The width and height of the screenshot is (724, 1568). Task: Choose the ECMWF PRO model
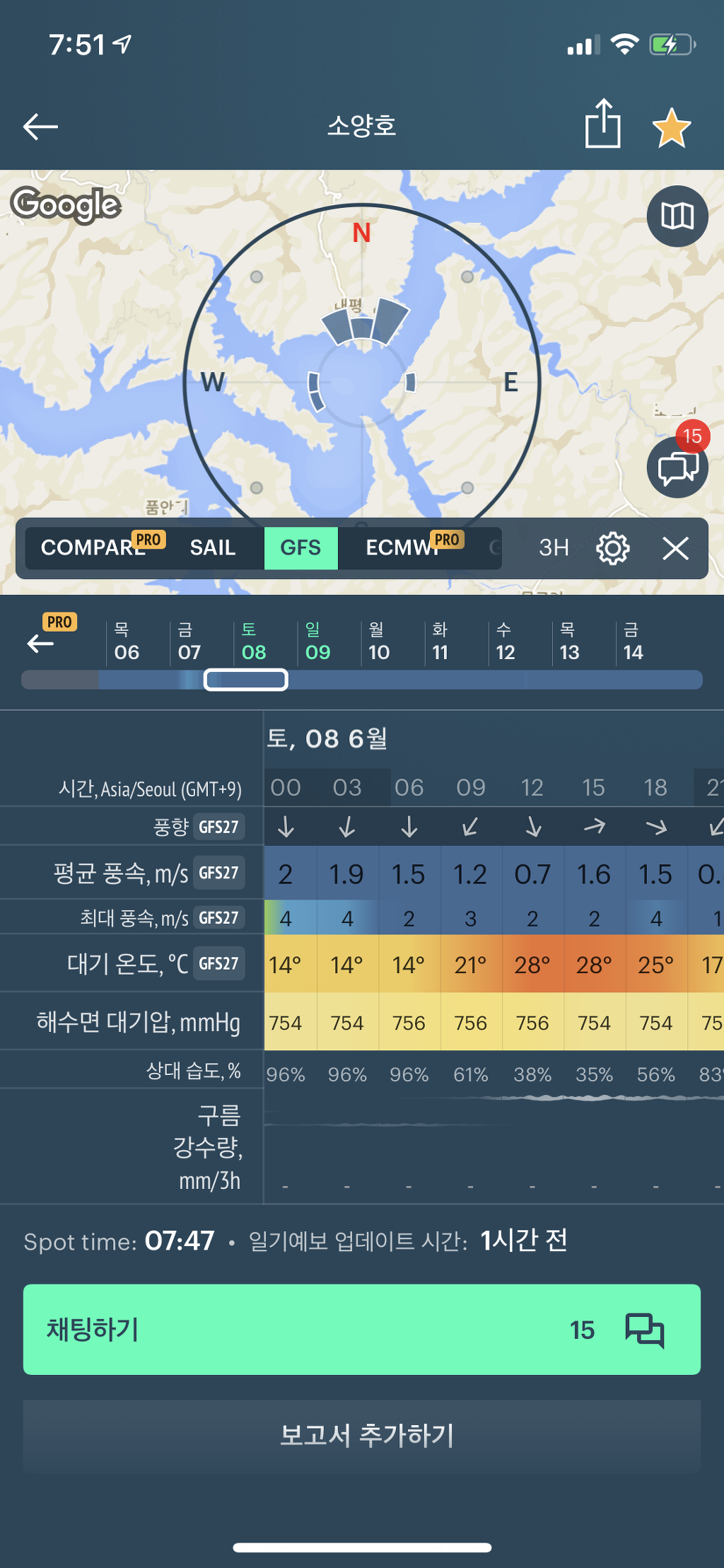click(403, 548)
